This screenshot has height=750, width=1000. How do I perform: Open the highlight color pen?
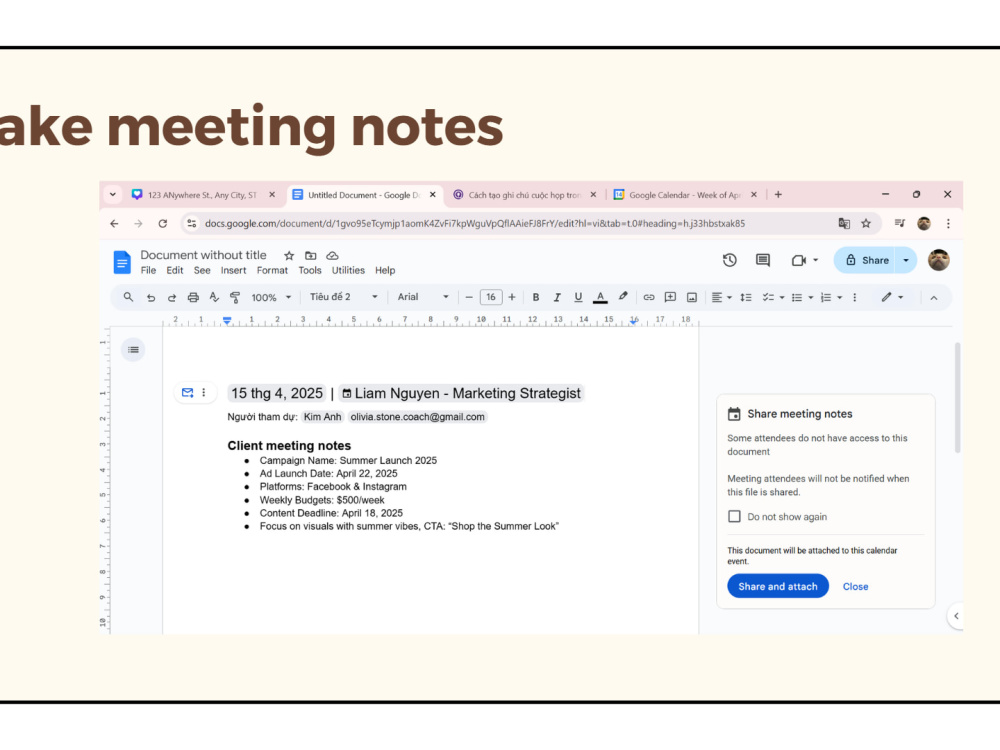pos(623,297)
